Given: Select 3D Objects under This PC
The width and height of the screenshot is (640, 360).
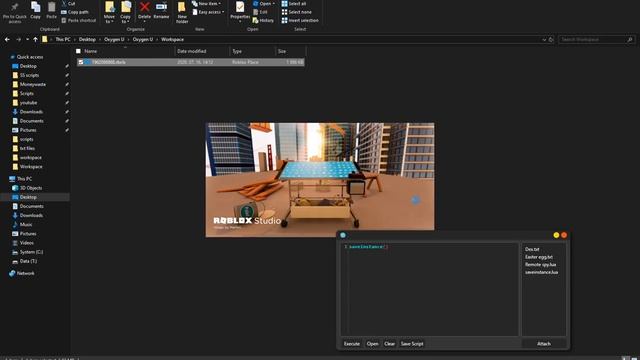Looking at the screenshot, I should point(31,188).
